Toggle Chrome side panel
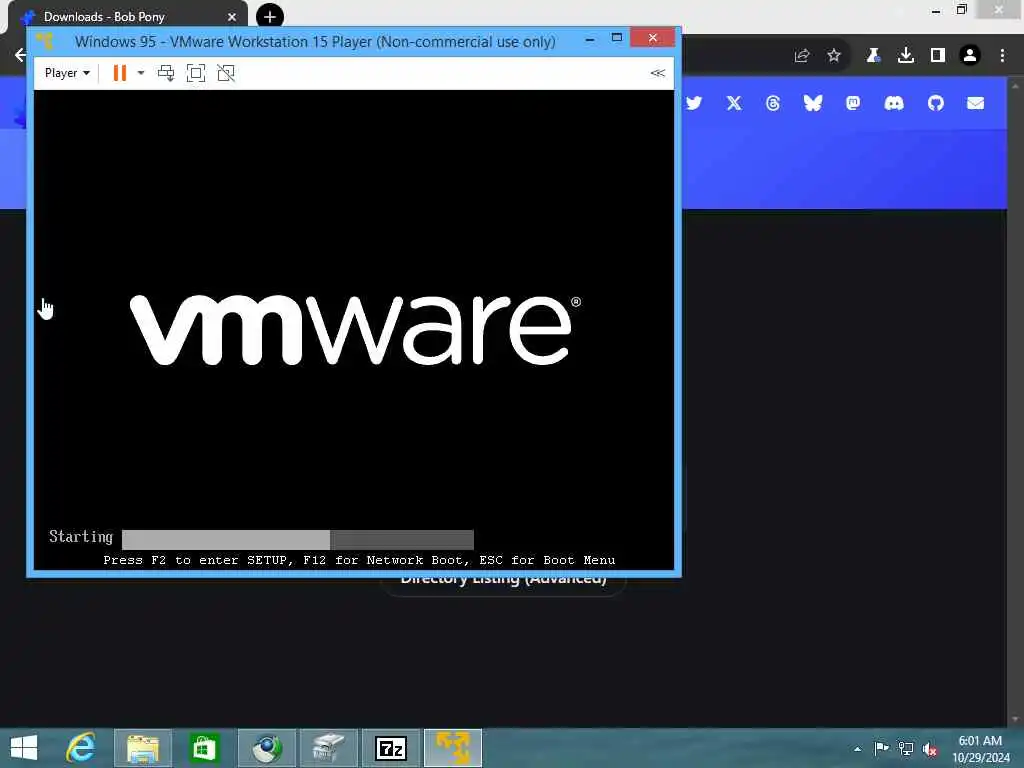Image resolution: width=1024 pixels, height=768 pixels. (938, 56)
